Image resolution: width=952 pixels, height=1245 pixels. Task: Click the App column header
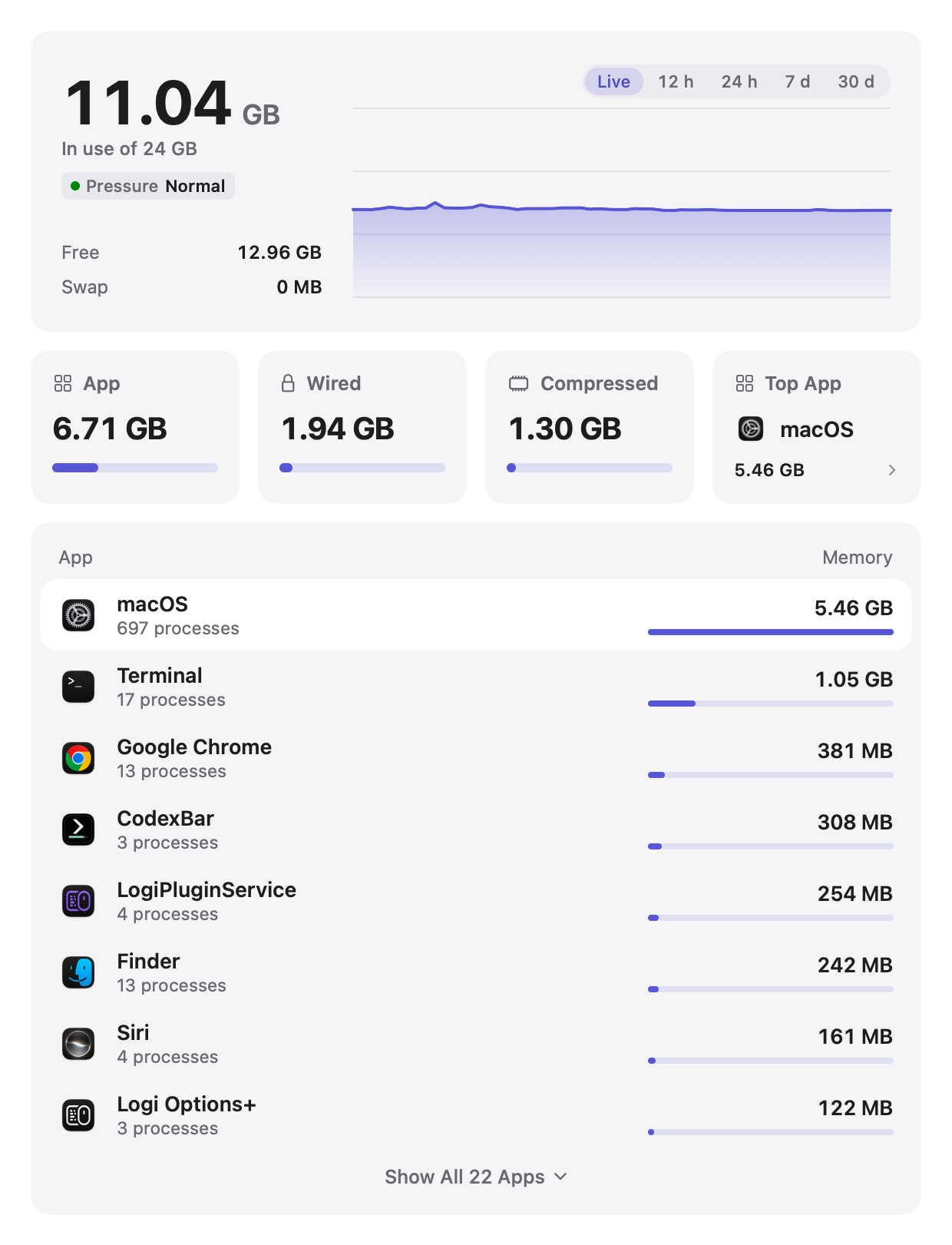tap(75, 558)
